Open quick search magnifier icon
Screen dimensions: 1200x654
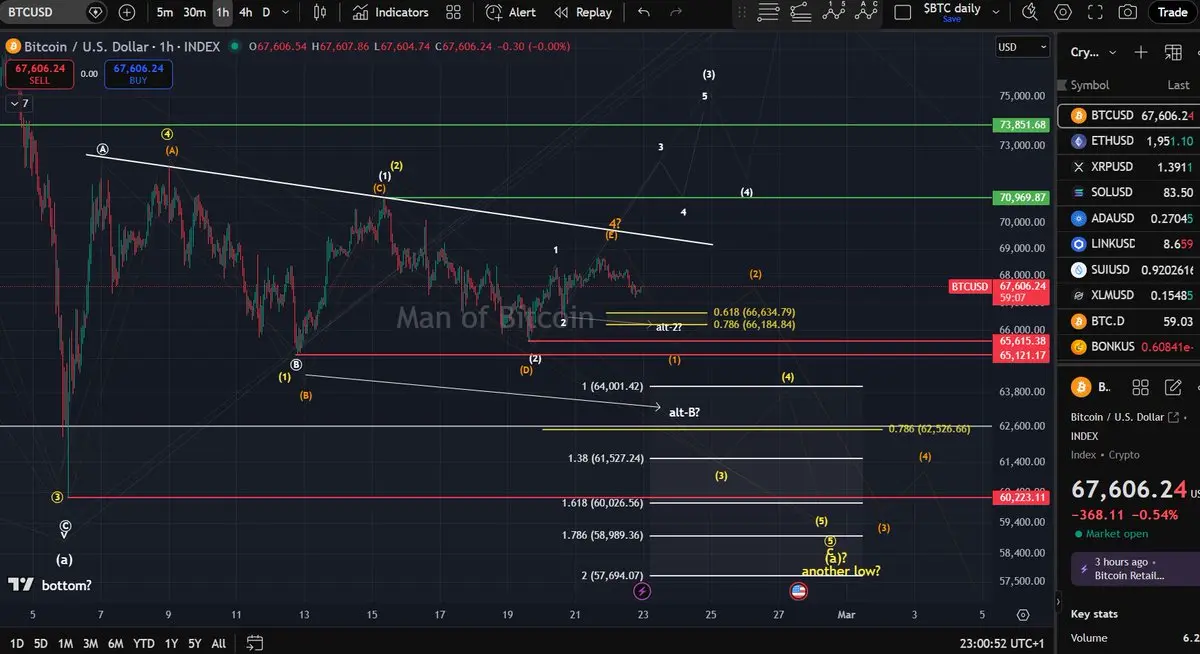(x=1031, y=12)
